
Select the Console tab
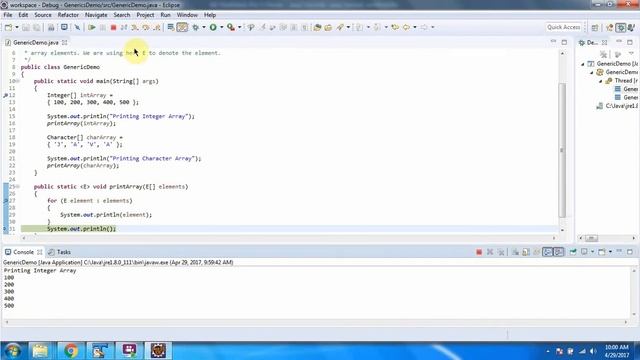24,252
